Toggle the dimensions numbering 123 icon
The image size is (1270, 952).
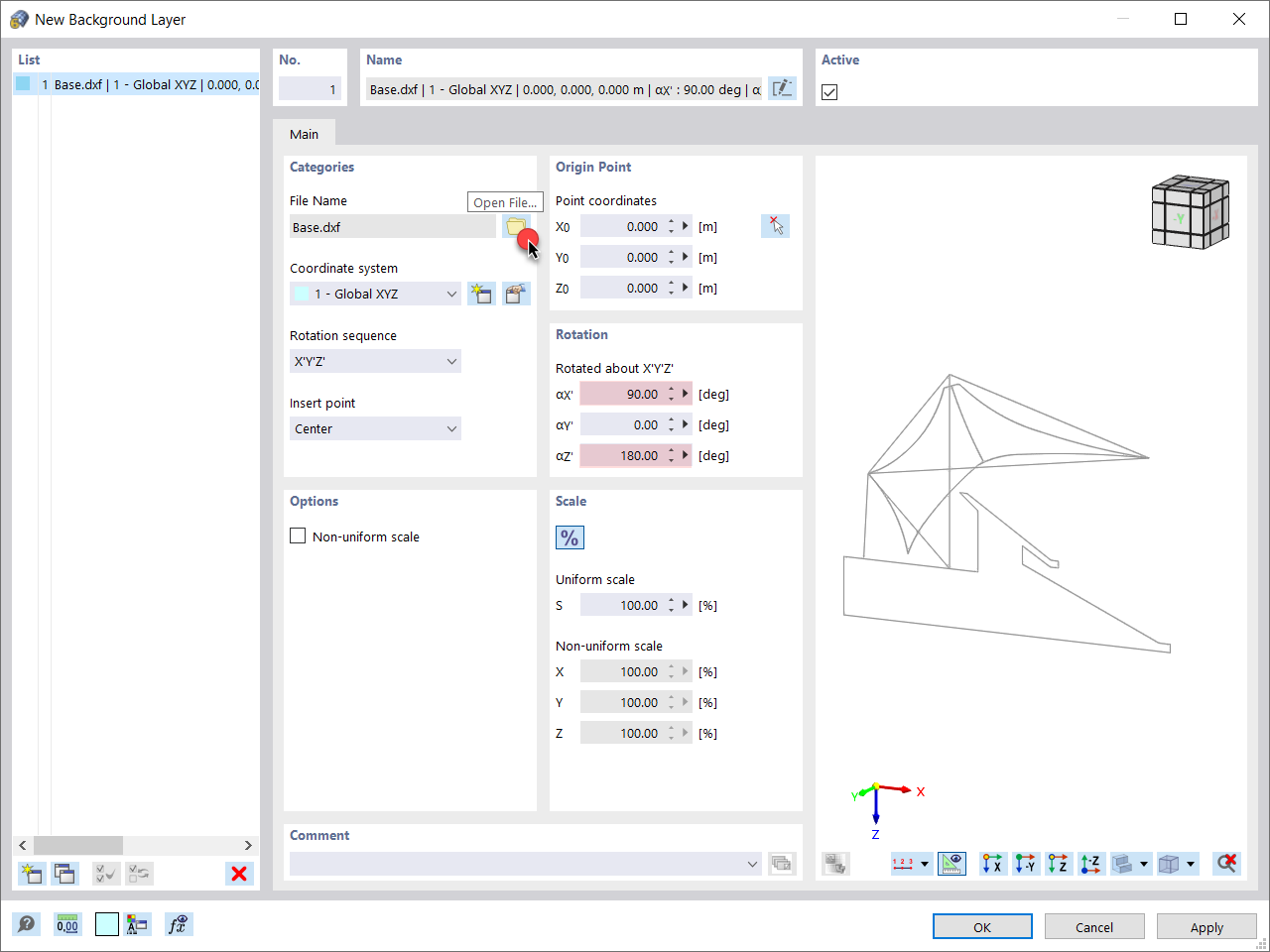(x=903, y=864)
